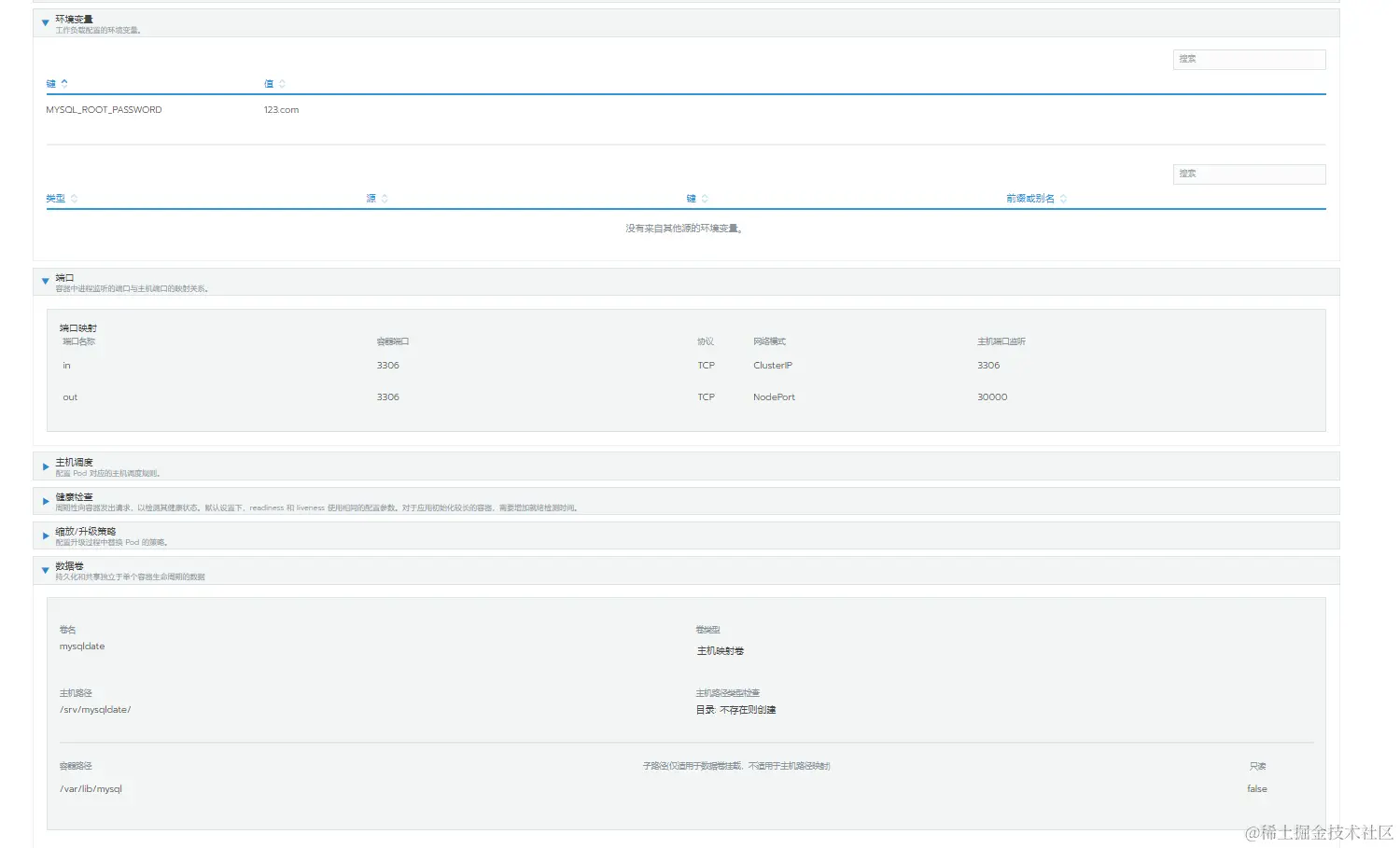Click the 端口名称 column header
Image resolution: width=1400 pixels, height=848 pixels.
coord(78,341)
